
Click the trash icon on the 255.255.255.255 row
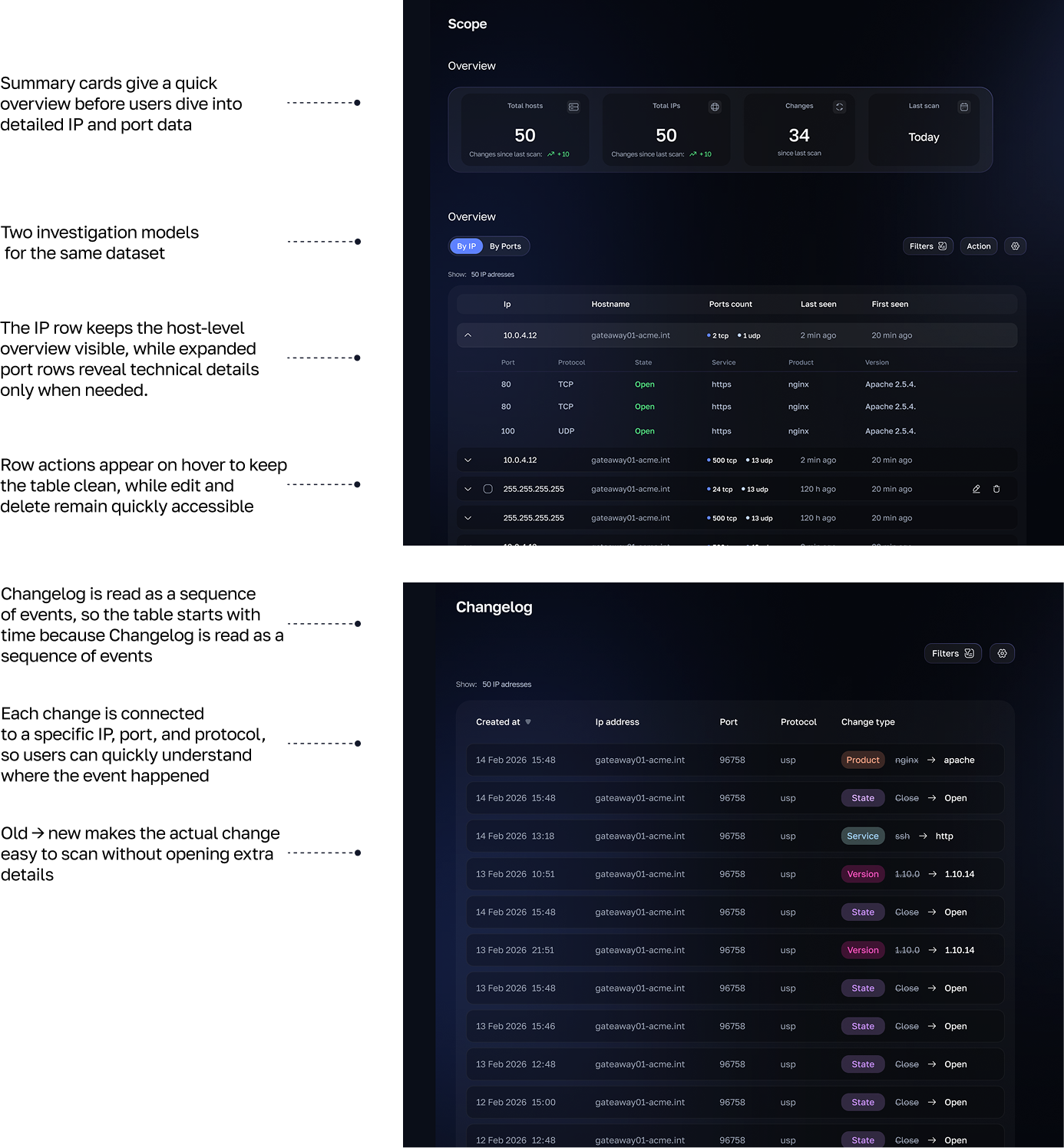point(996,489)
